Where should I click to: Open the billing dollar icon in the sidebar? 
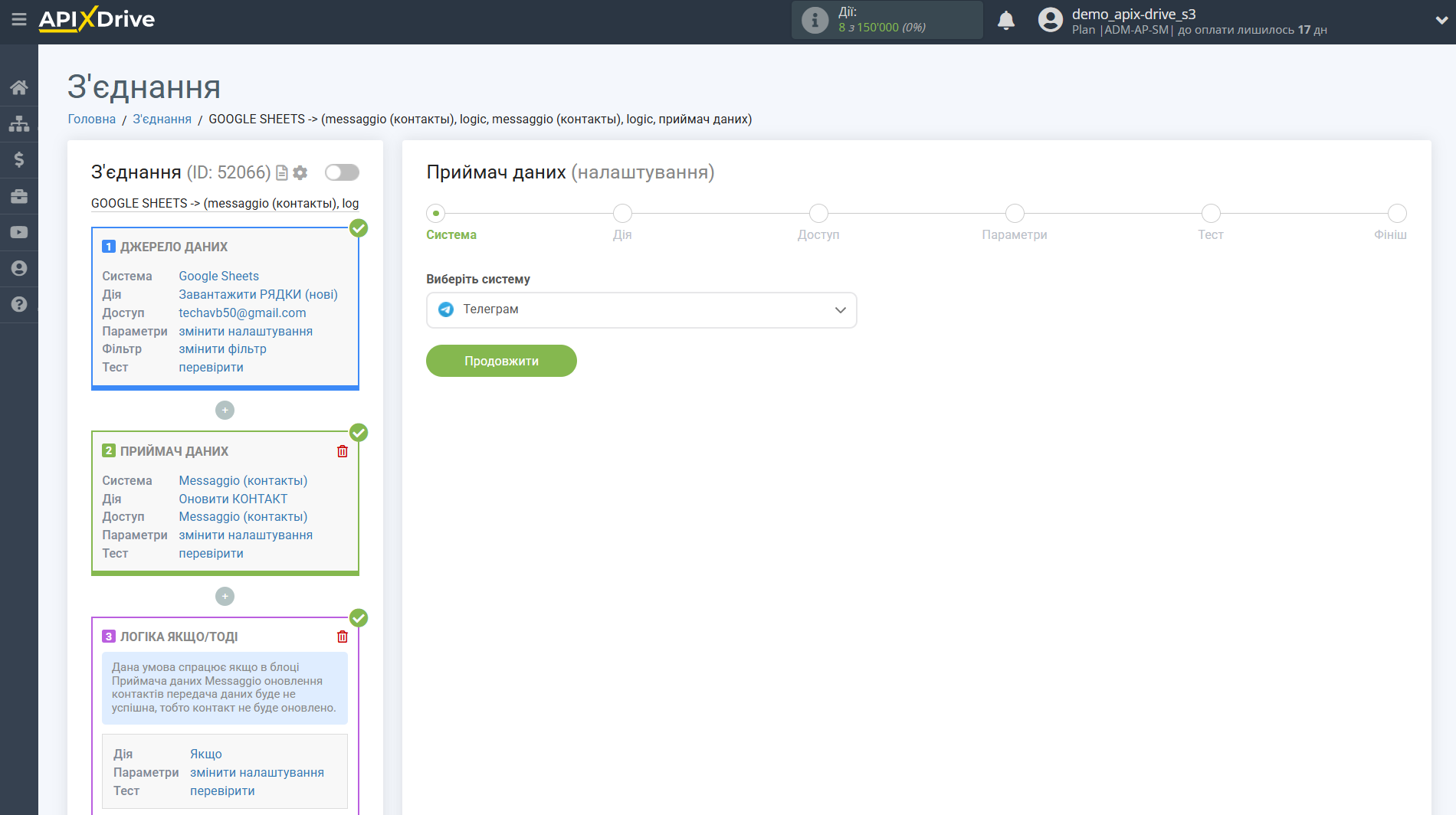coord(19,159)
